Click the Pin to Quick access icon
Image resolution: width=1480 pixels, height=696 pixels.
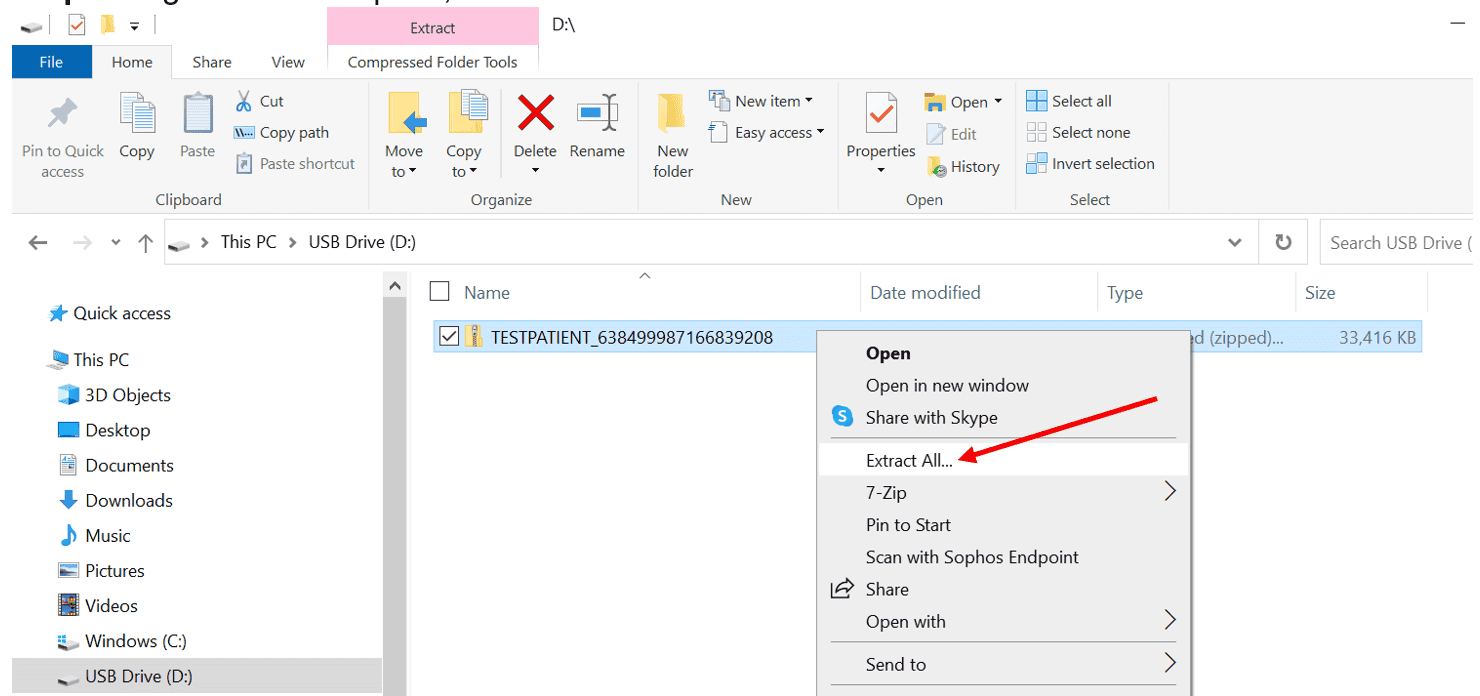[x=62, y=115]
